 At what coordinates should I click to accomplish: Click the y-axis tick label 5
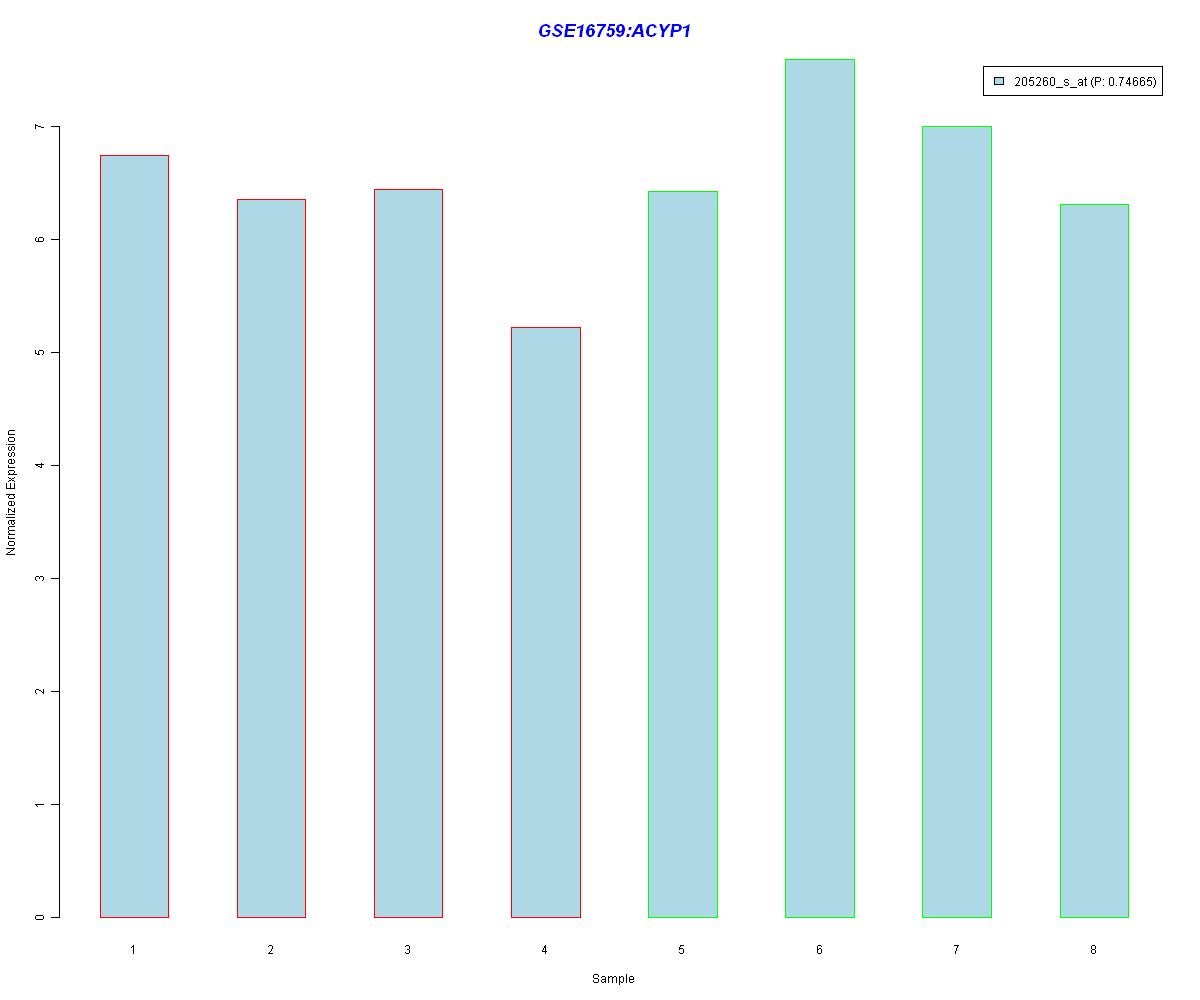(39, 353)
